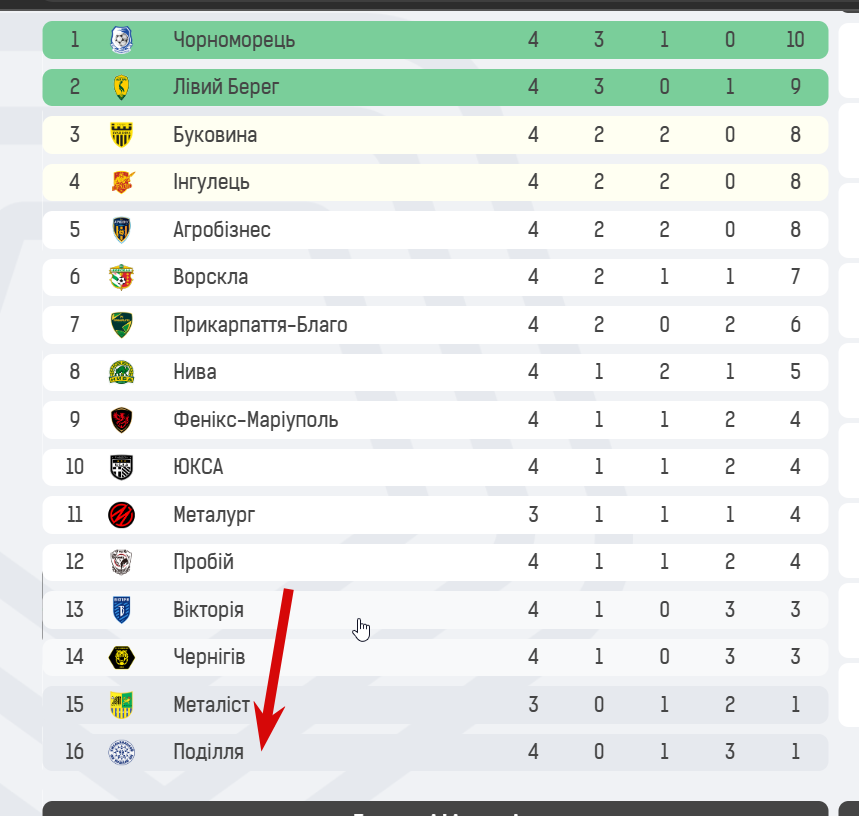
Task: Open the Чернігів team link
Action: click(209, 657)
